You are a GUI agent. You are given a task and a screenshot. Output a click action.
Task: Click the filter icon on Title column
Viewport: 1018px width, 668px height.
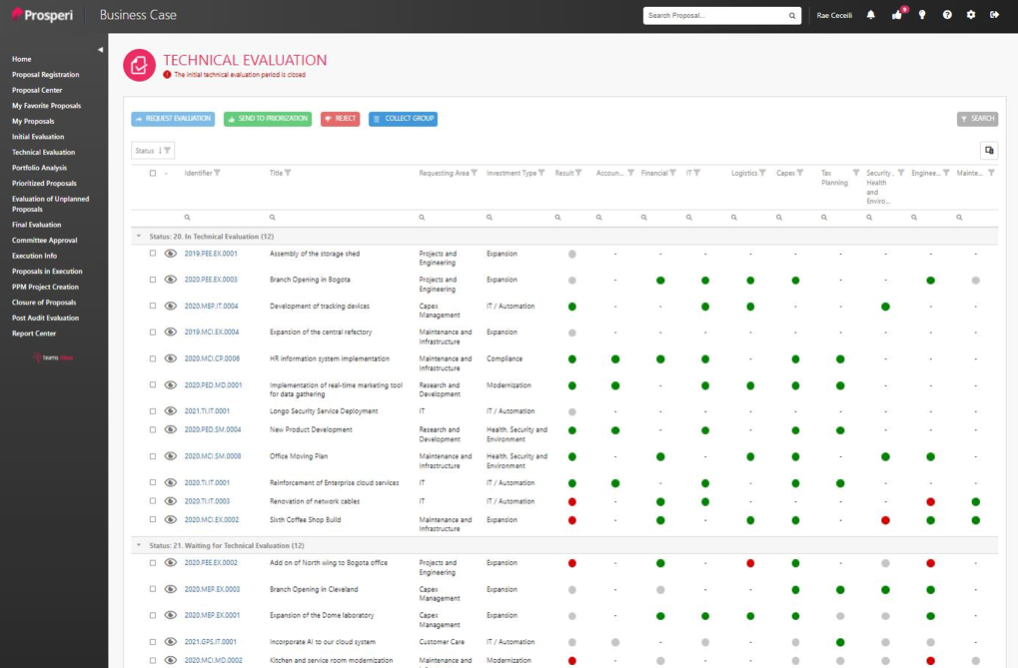[288, 173]
